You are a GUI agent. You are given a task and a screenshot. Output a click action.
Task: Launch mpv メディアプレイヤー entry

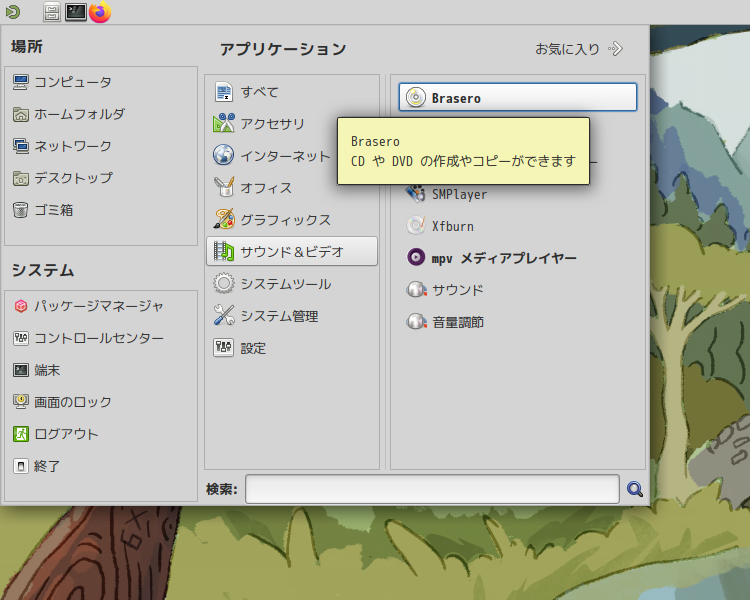pyautogui.click(x=518, y=258)
